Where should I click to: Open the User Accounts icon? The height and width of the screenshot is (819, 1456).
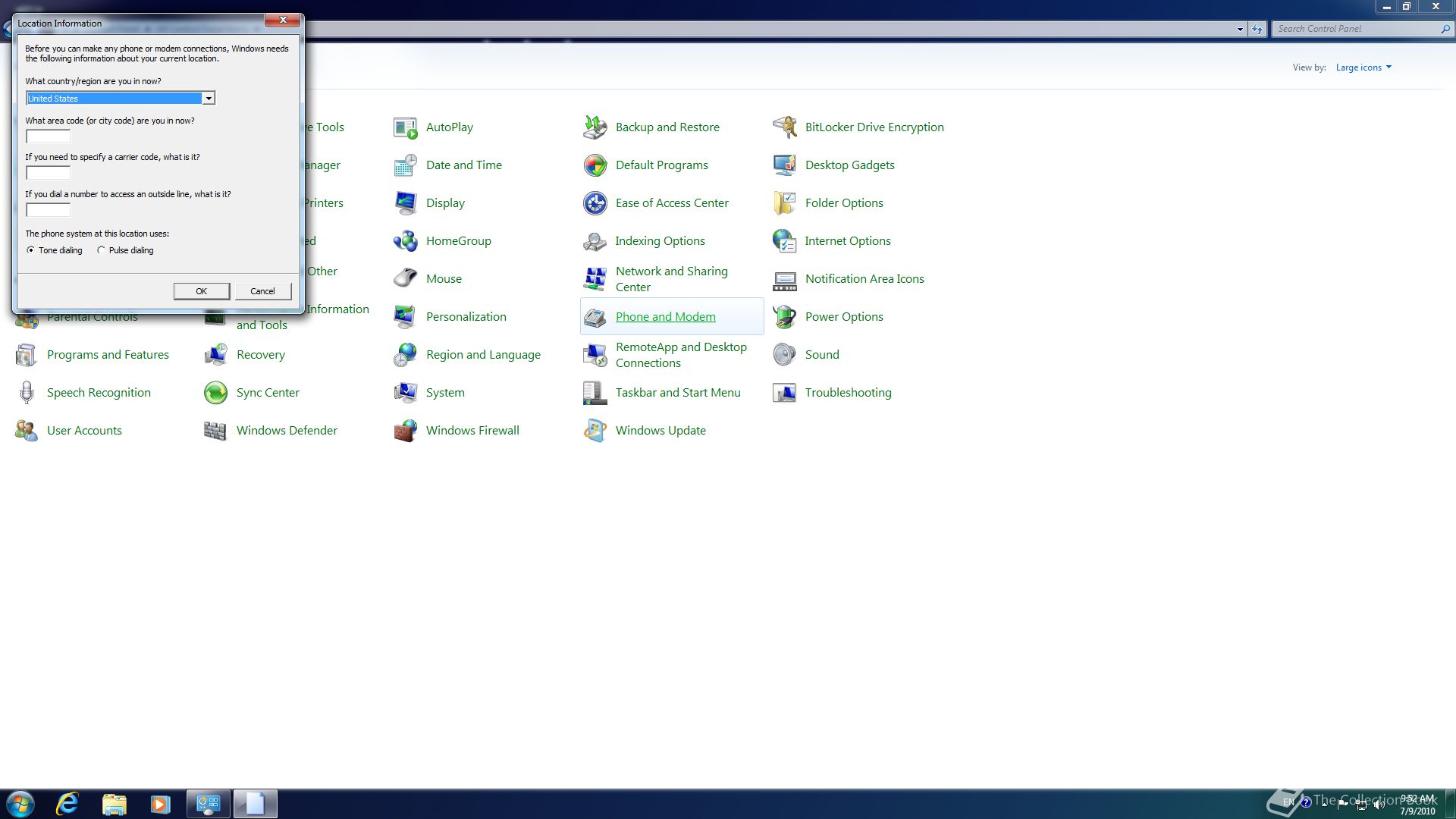click(26, 431)
